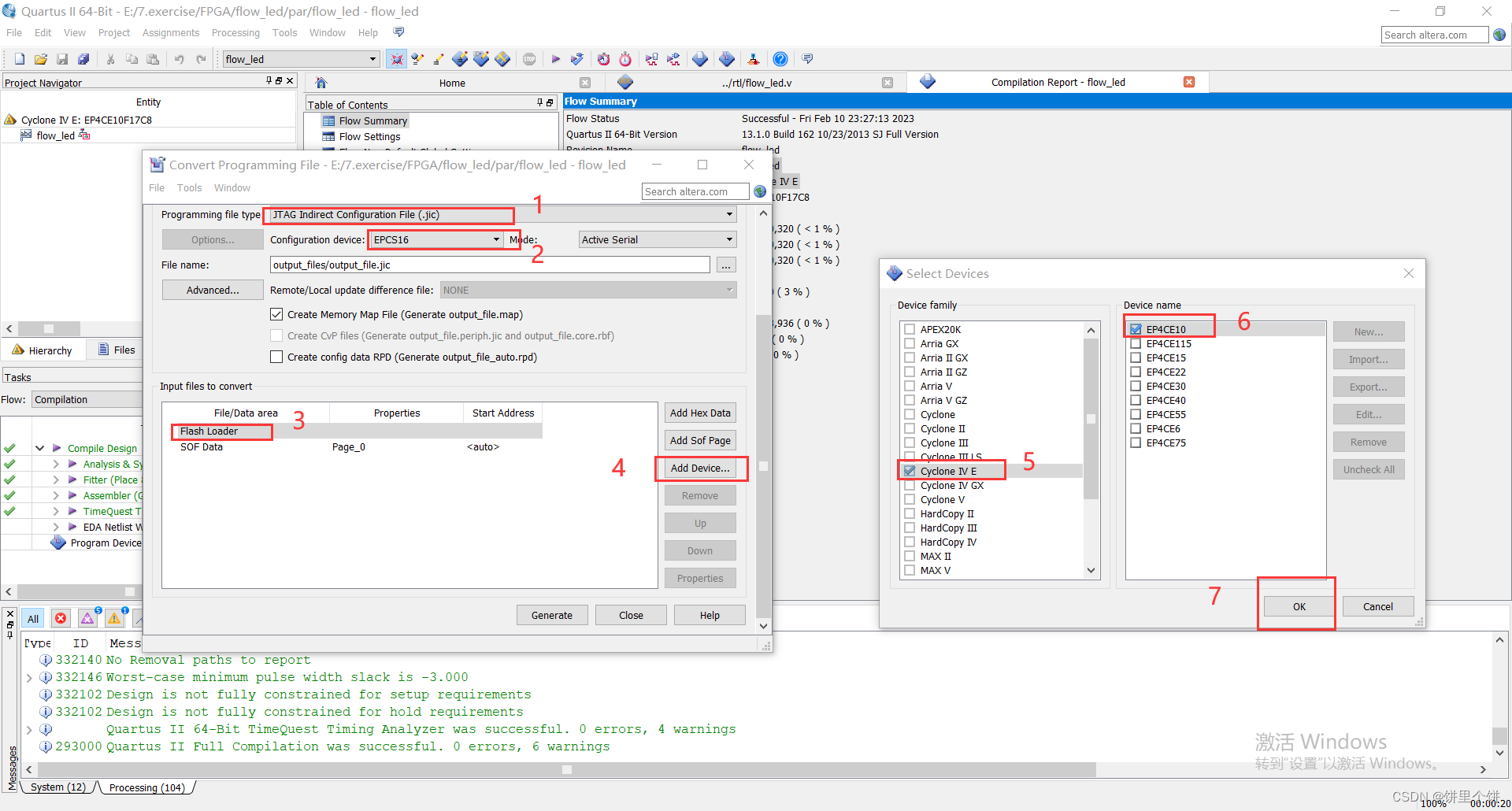Image resolution: width=1512 pixels, height=811 pixels.
Task: Click the Cut scissors toolbar icon
Action: click(110, 59)
